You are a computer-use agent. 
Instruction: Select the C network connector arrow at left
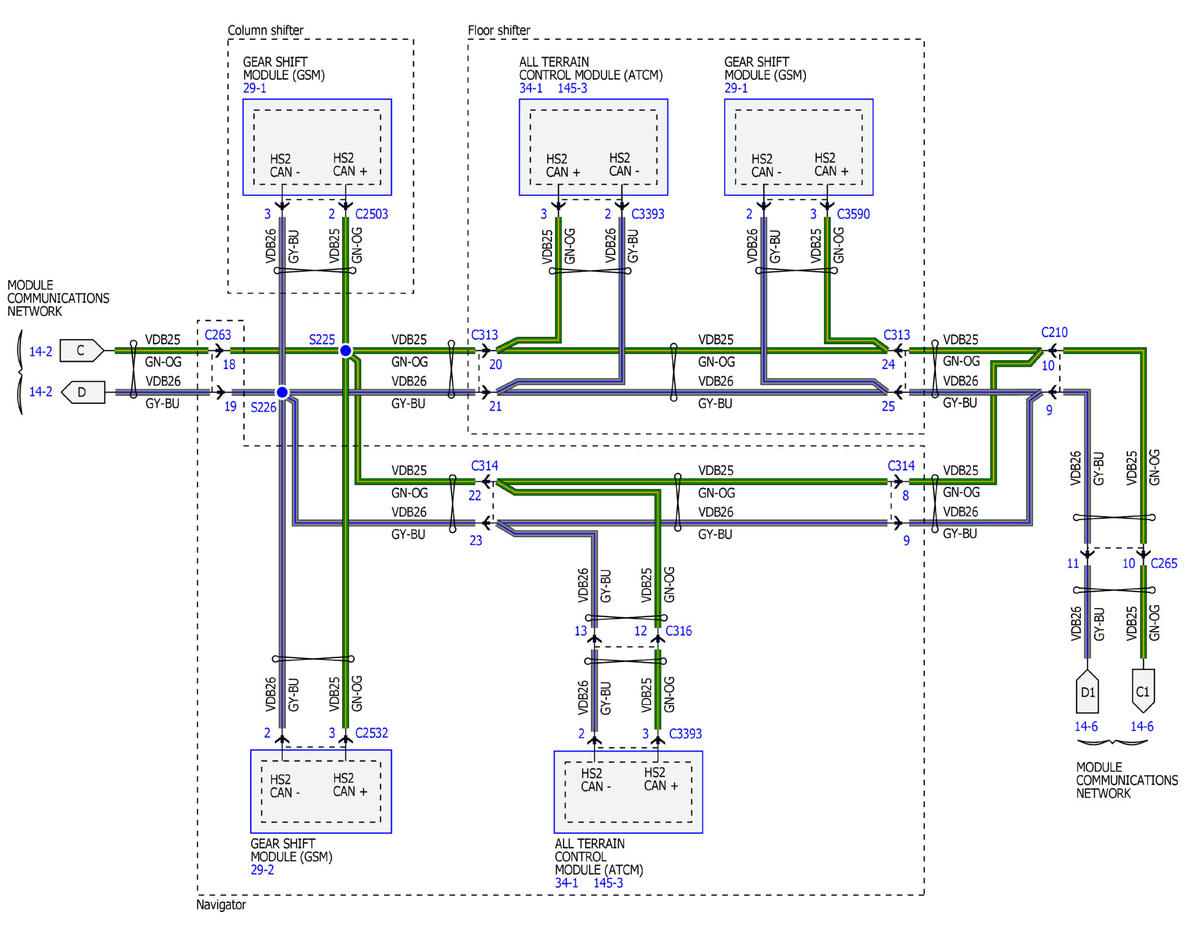84,350
